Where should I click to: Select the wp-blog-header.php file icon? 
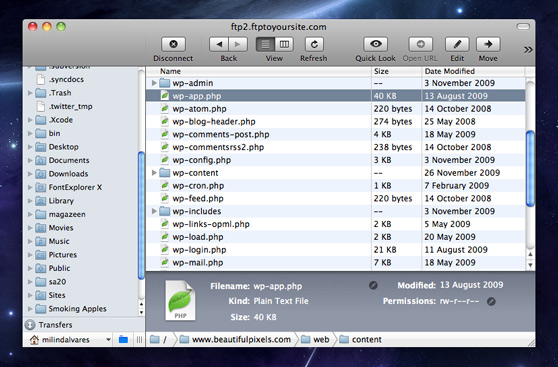pos(164,121)
